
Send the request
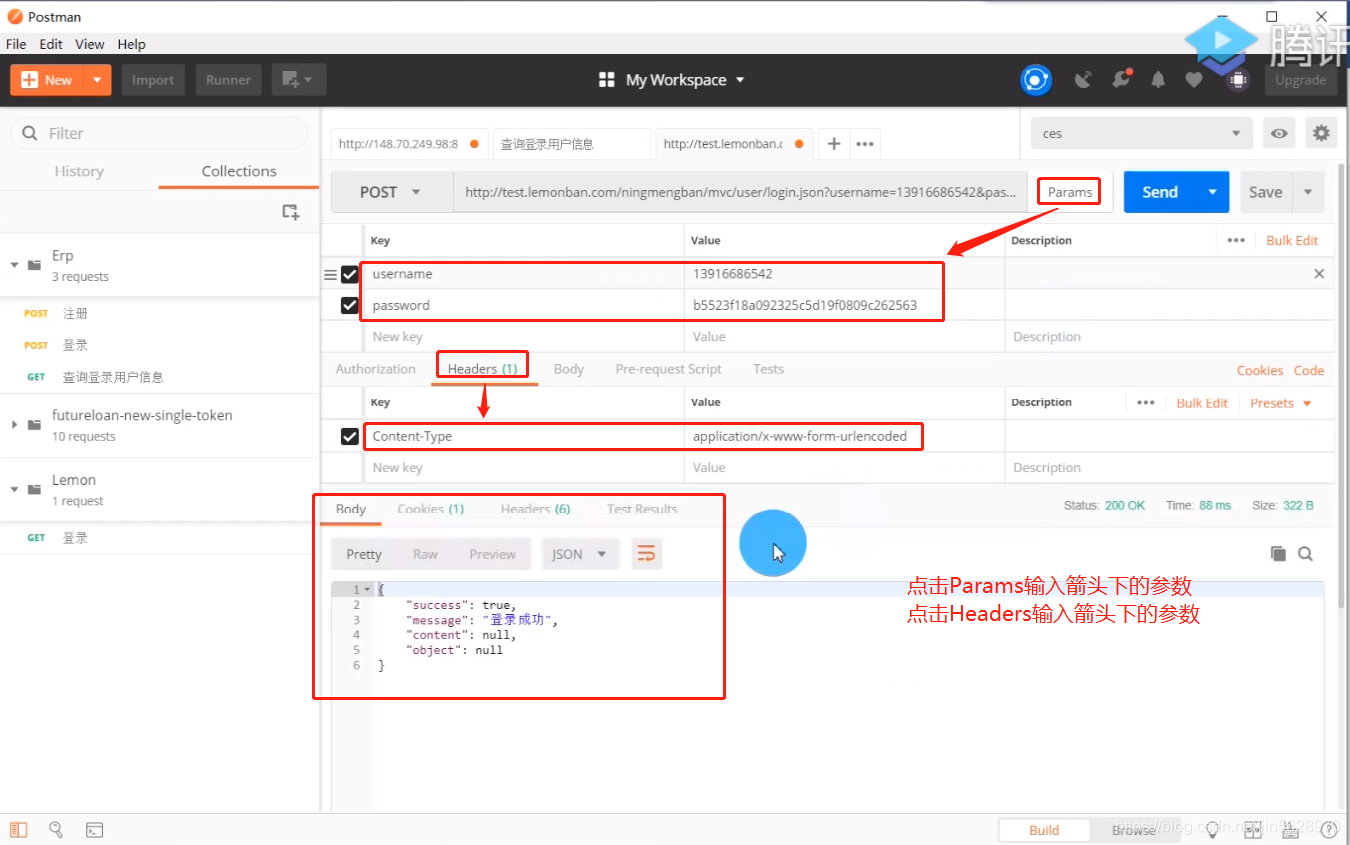tap(1160, 192)
